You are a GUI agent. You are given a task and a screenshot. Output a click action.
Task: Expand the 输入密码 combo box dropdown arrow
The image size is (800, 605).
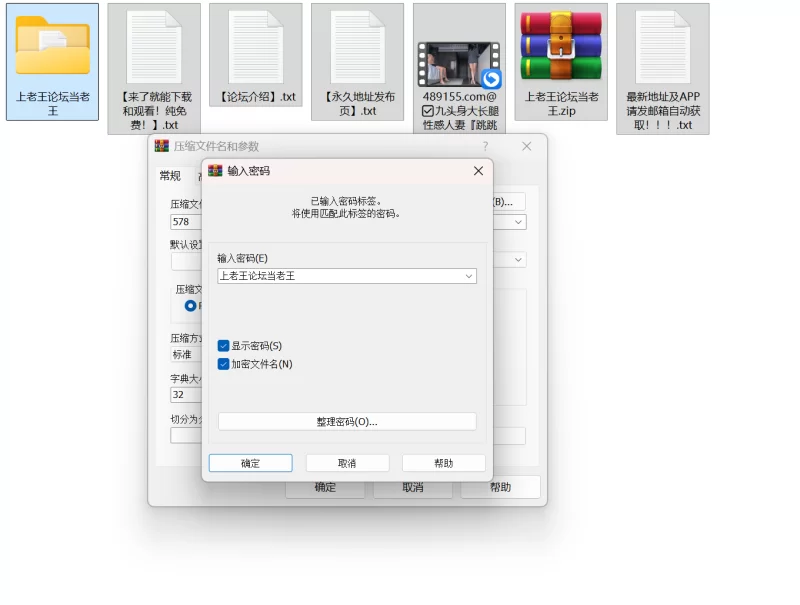tap(468, 276)
